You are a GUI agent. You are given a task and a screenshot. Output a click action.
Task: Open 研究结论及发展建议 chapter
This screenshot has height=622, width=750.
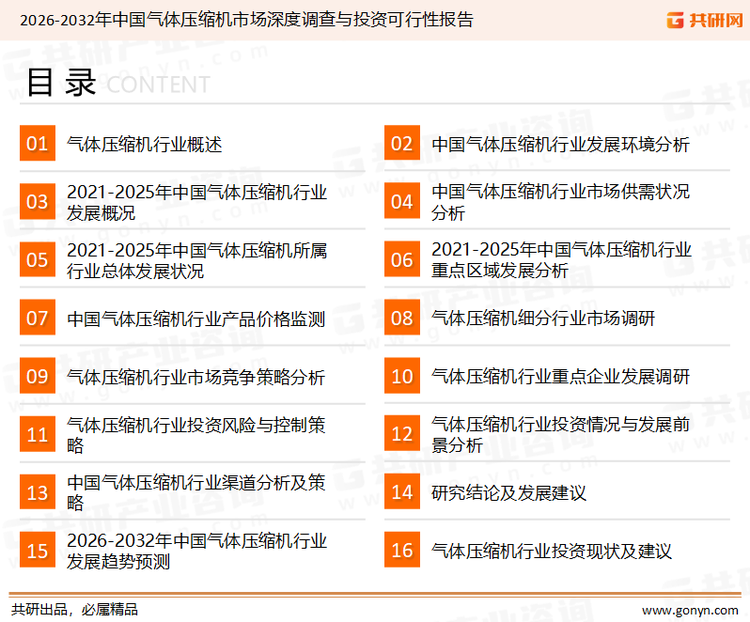508,493
